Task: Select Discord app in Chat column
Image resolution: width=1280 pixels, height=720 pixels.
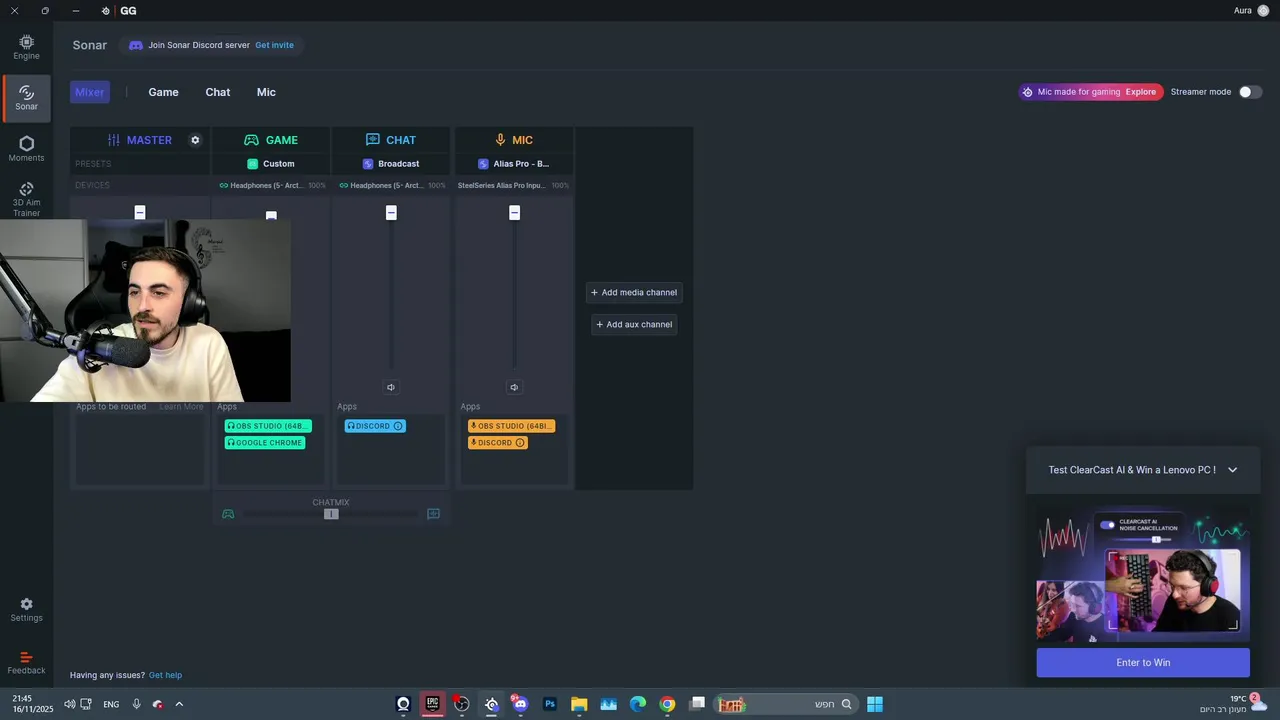Action: click(375, 426)
